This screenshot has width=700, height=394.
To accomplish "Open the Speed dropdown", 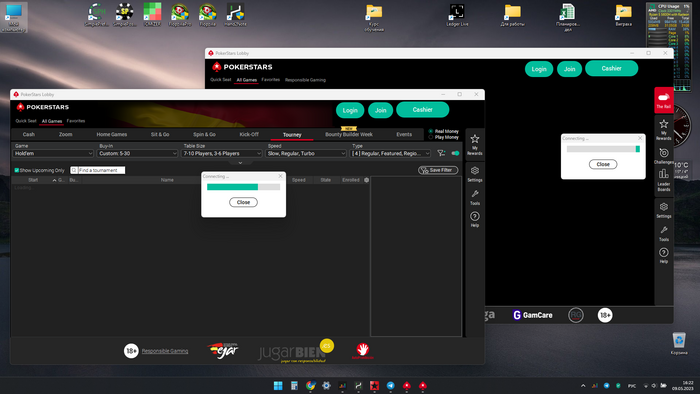I will click(x=306, y=153).
